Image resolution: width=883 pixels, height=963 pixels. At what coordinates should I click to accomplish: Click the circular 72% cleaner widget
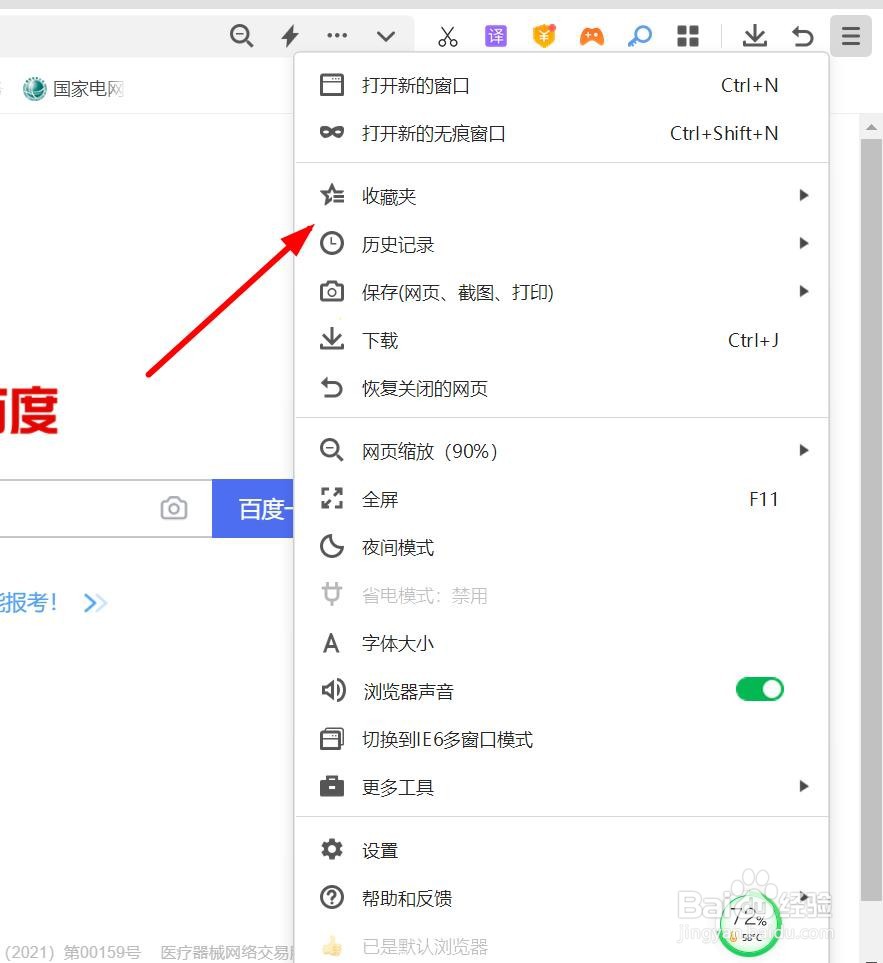point(749,922)
